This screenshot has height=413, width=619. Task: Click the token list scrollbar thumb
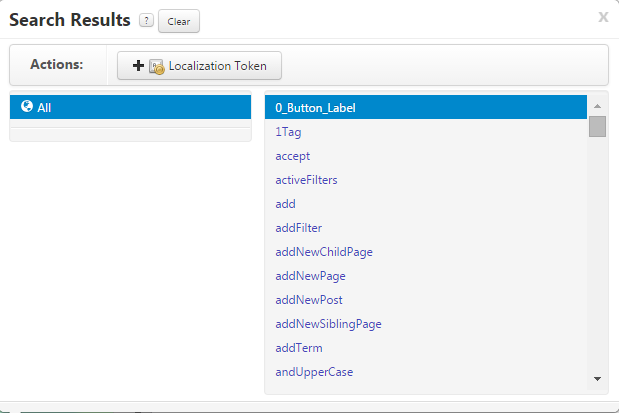[x=597, y=126]
